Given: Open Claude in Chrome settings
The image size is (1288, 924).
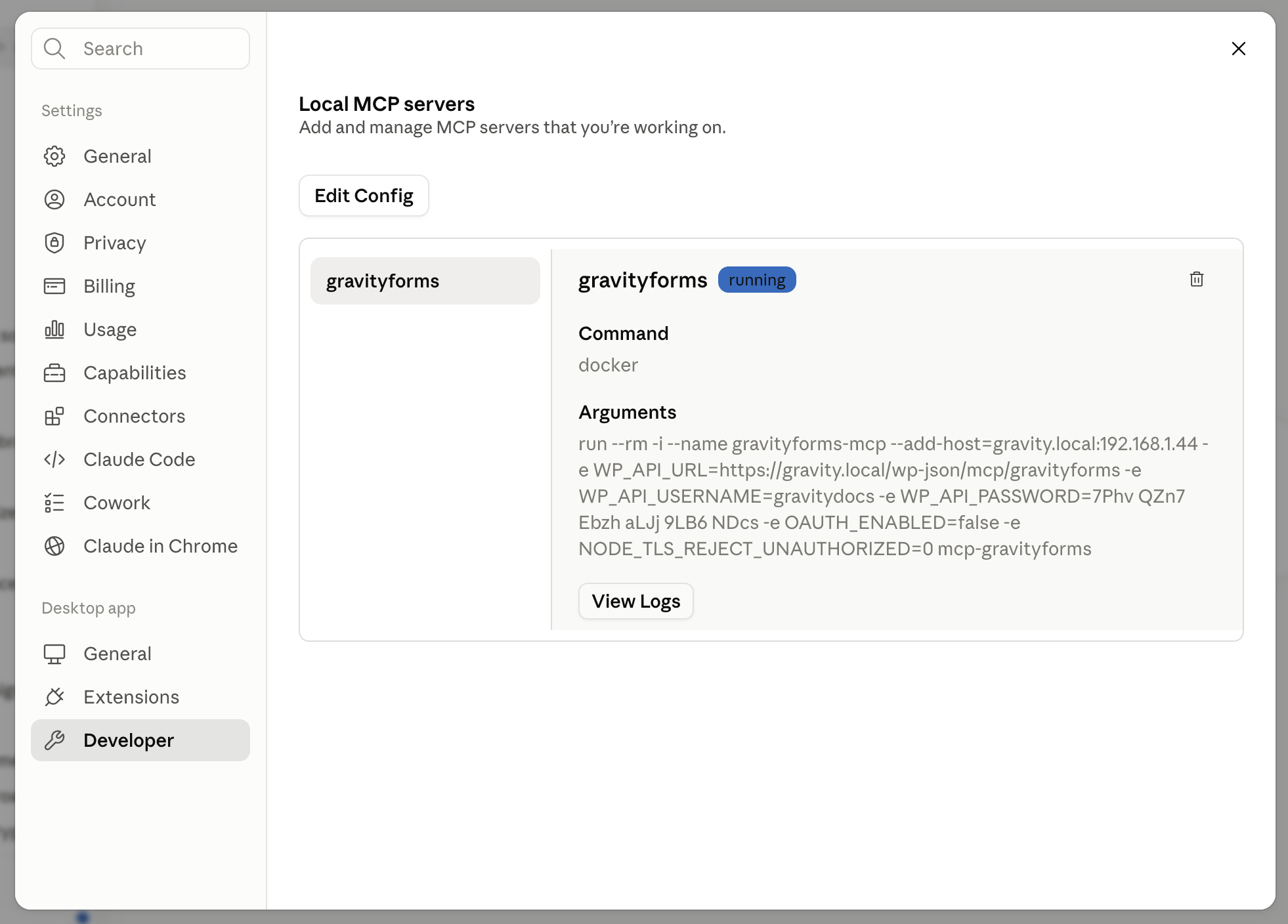Looking at the screenshot, I should click(x=140, y=546).
